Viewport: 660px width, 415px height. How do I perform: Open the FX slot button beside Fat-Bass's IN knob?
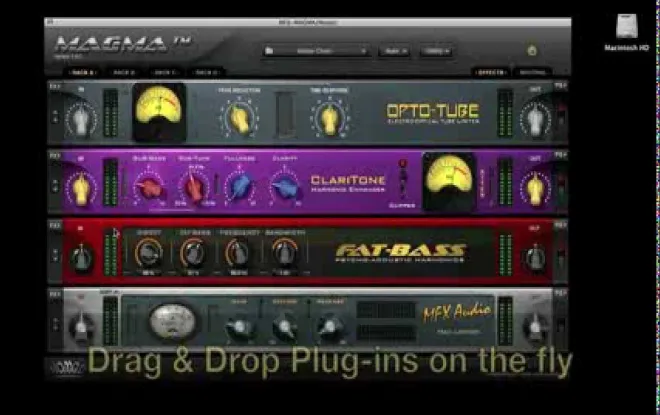pos(55,226)
